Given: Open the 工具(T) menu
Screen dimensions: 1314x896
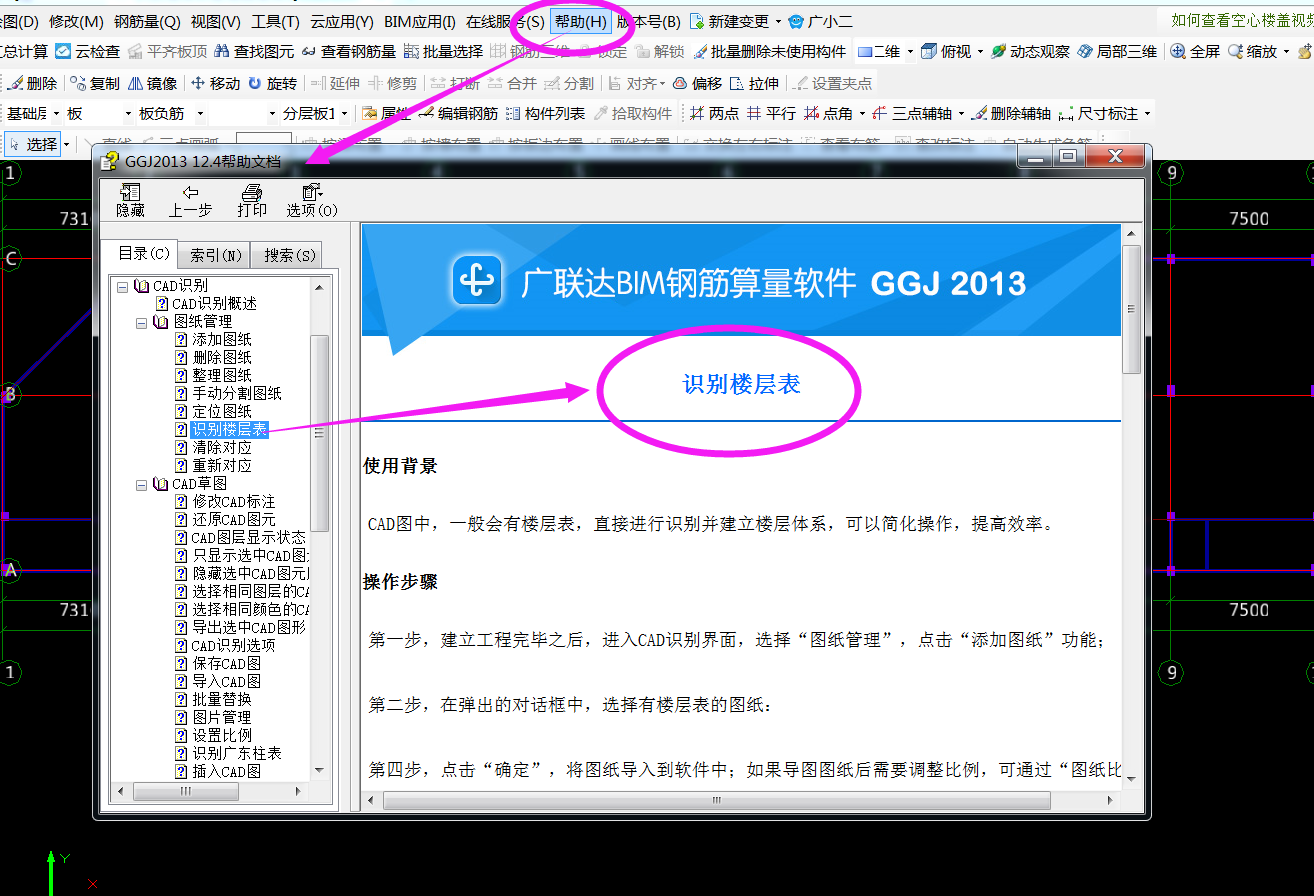Looking at the screenshot, I should 275,21.
